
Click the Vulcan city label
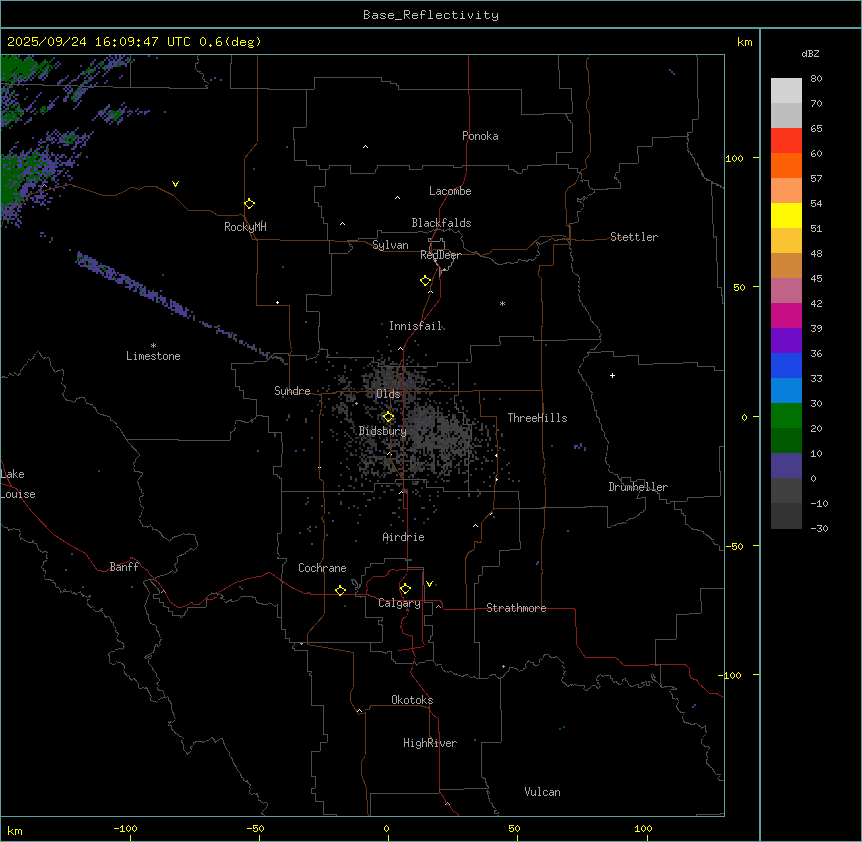[x=542, y=792]
